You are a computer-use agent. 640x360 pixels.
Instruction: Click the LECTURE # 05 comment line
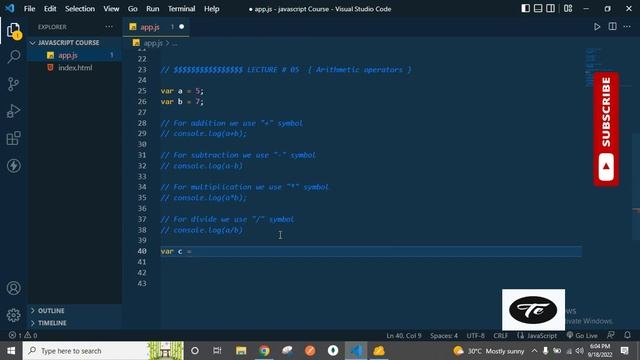[286, 70]
